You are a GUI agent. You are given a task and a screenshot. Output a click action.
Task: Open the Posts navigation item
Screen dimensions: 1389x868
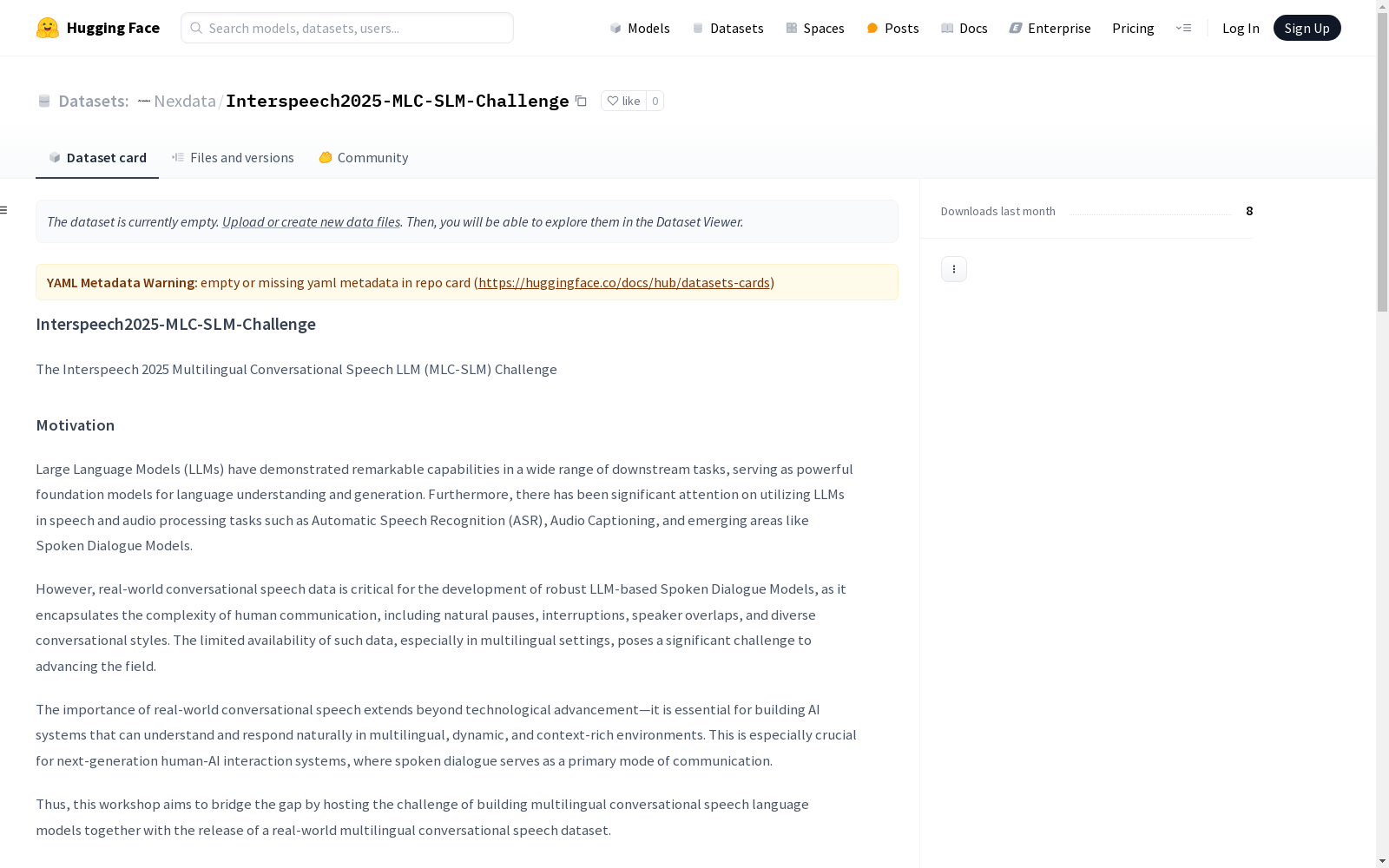click(x=892, y=28)
